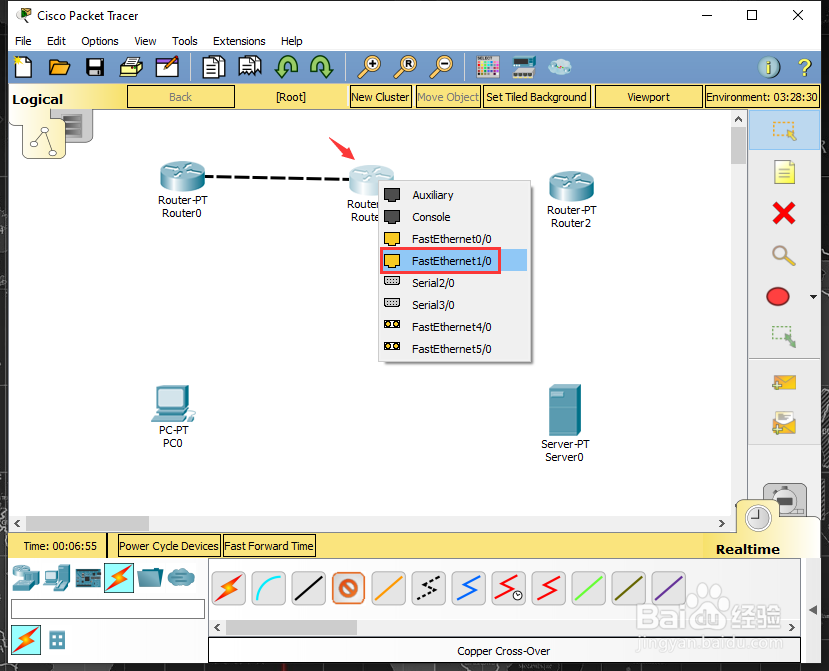Open the Activity Wizard icon

coord(167,67)
